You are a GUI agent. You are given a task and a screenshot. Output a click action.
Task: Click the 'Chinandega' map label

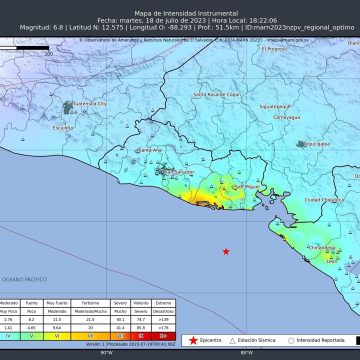tap(322, 248)
